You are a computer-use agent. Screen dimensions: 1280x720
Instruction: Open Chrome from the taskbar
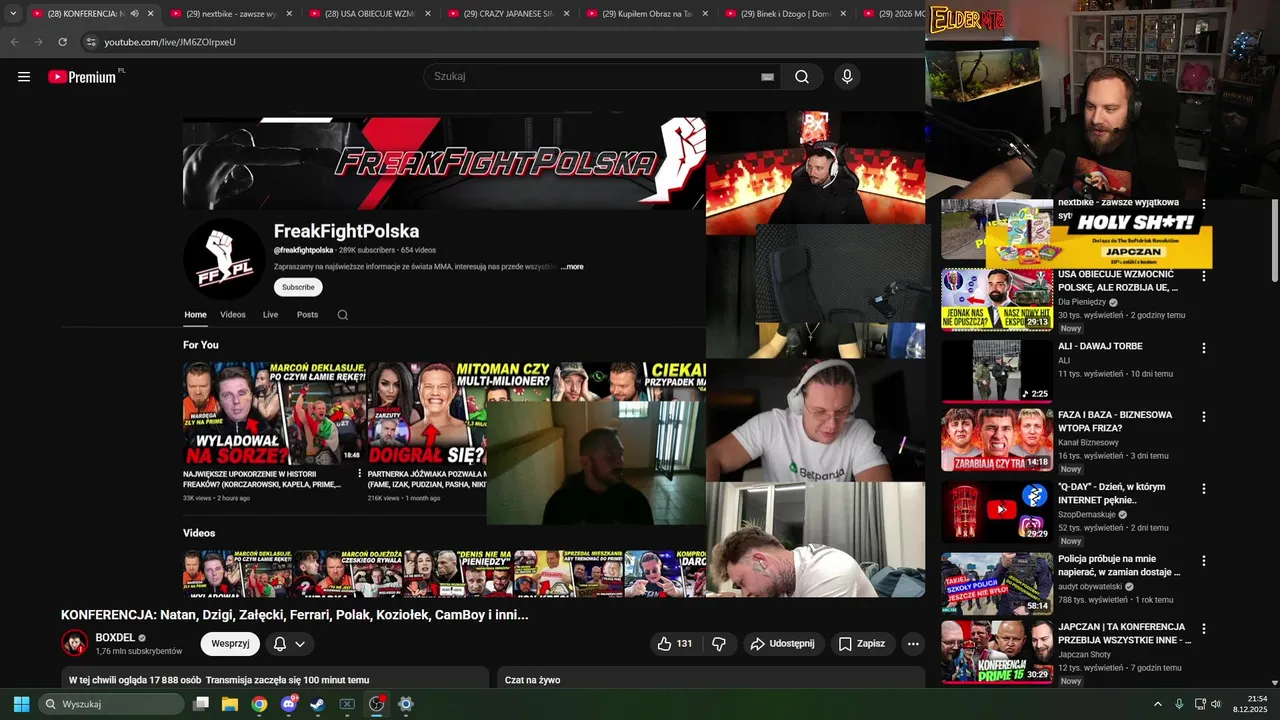click(259, 704)
